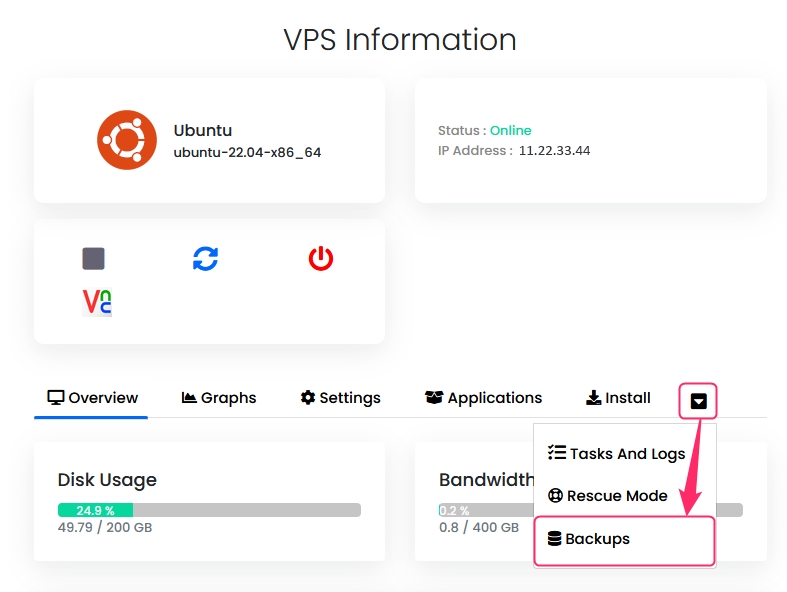Screen dimensions: 787x592
Task: Restart the VPS using the blue arrows icon
Action: click(x=205, y=258)
